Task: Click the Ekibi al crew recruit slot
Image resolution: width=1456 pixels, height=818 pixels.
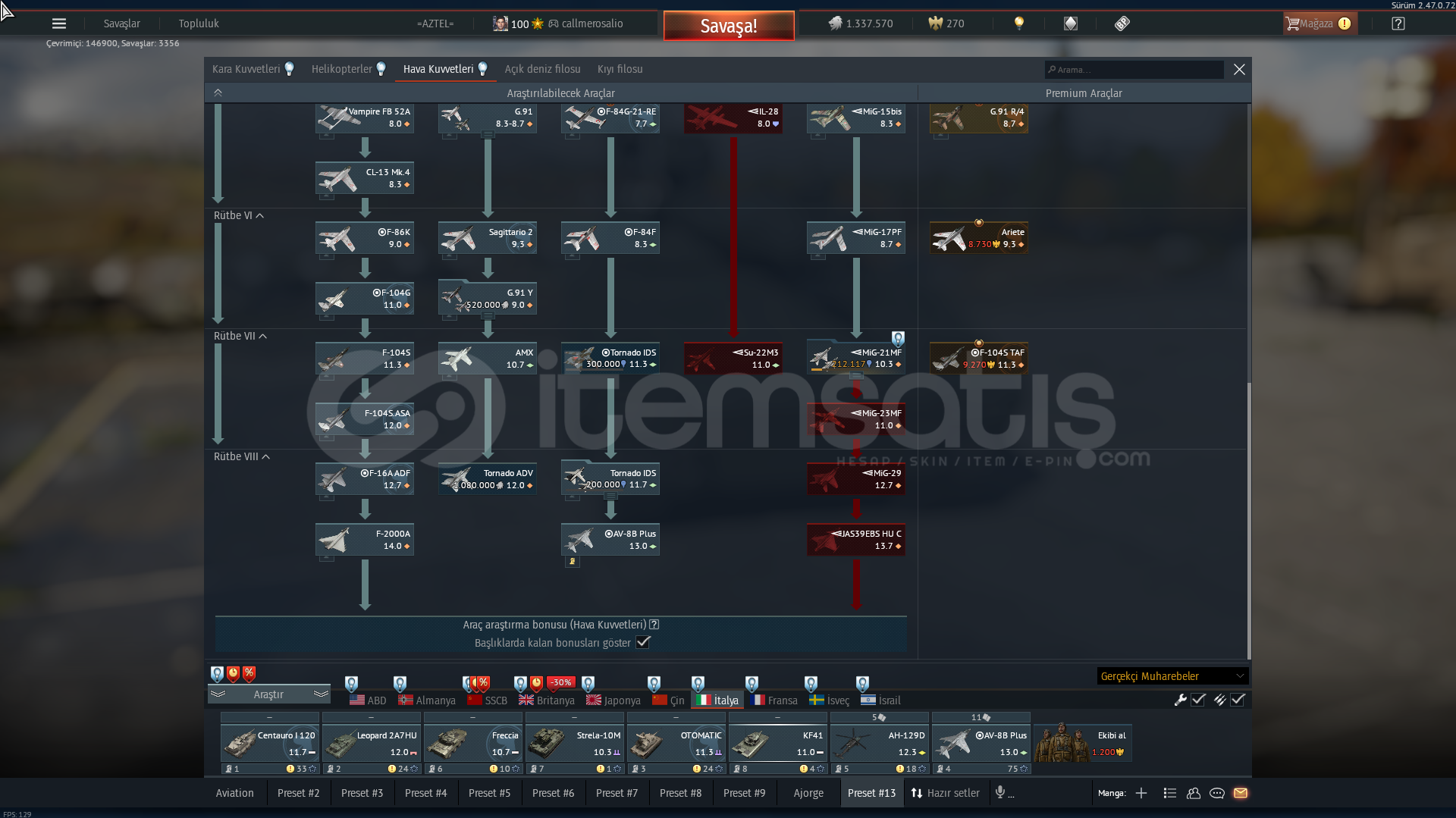Action: [1082, 743]
